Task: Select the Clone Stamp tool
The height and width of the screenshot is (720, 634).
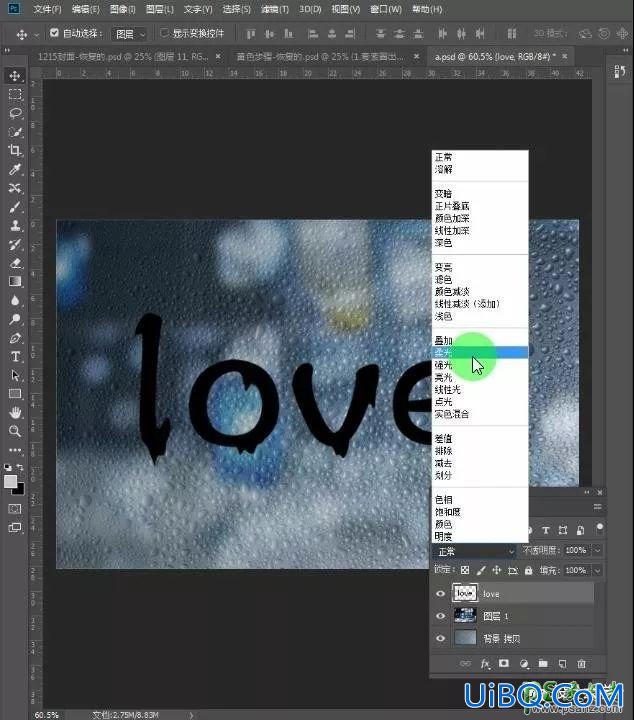Action: (15, 225)
